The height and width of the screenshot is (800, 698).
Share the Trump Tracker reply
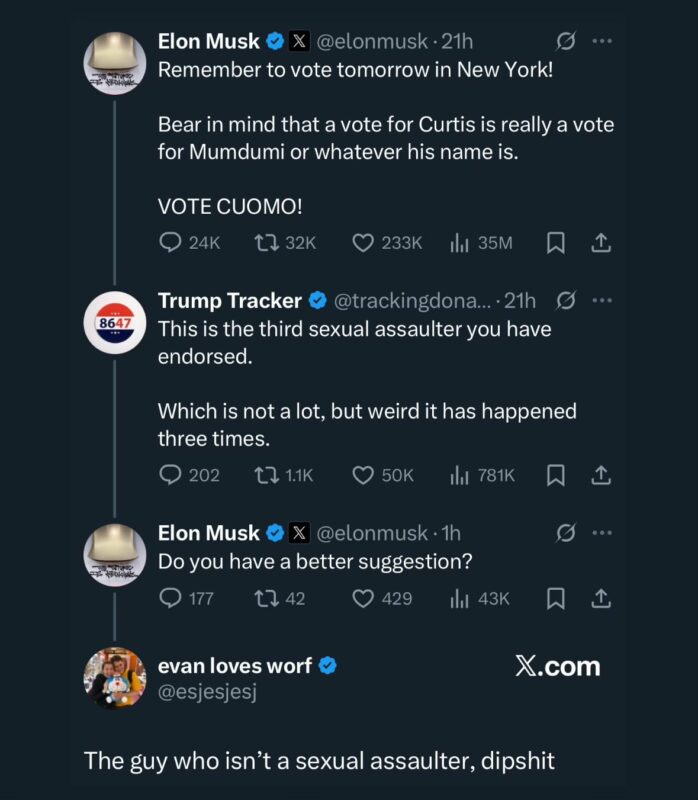pyautogui.click(x=601, y=476)
